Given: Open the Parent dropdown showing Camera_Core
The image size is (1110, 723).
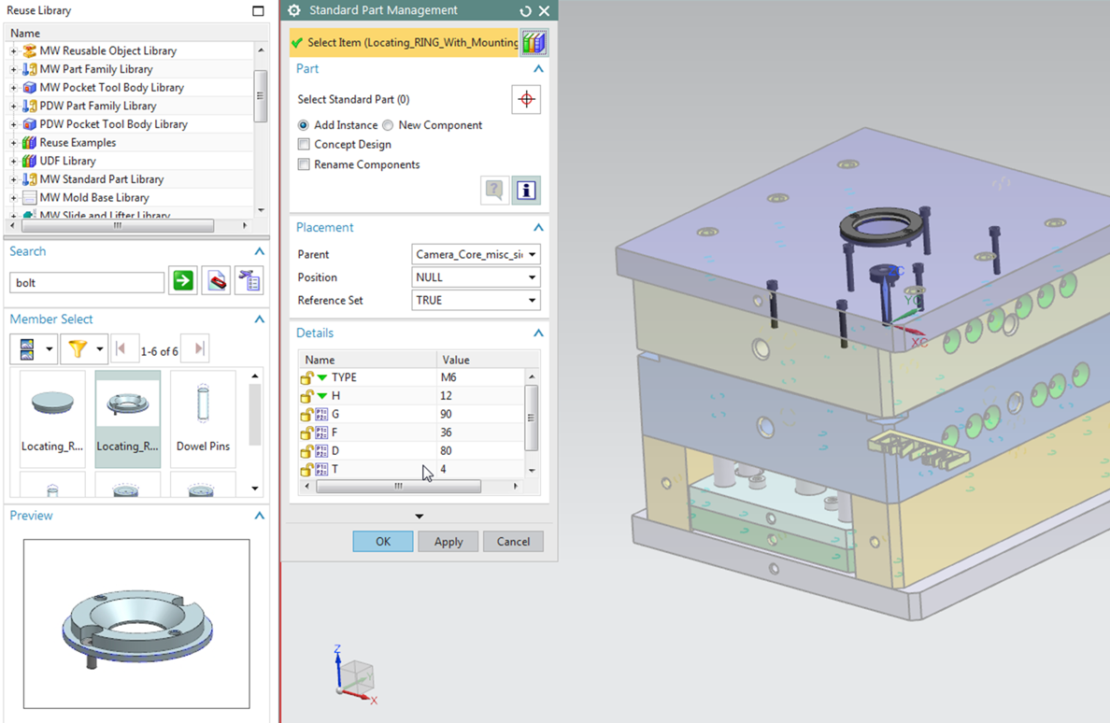Looking at the screenshot, I should (x=474, y=254).
